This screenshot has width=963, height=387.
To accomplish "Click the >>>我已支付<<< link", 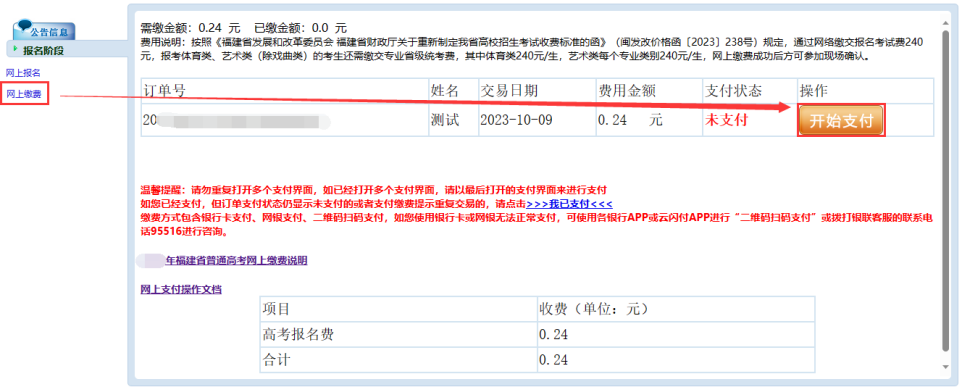I will [569, 204].
